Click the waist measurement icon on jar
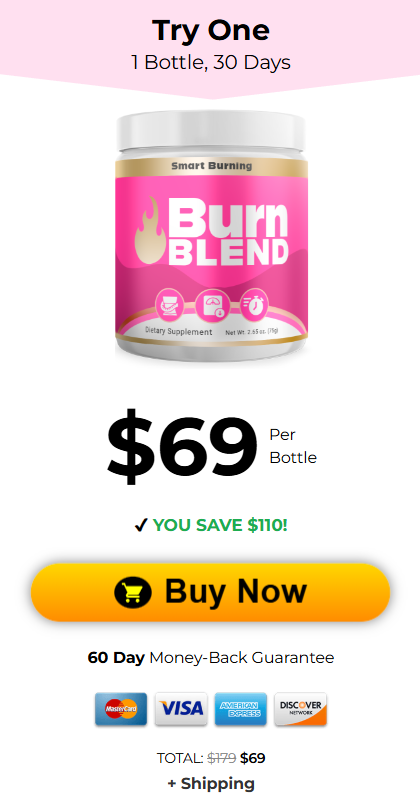The width and height of the screenshot is (420, 795). point(169,304)
